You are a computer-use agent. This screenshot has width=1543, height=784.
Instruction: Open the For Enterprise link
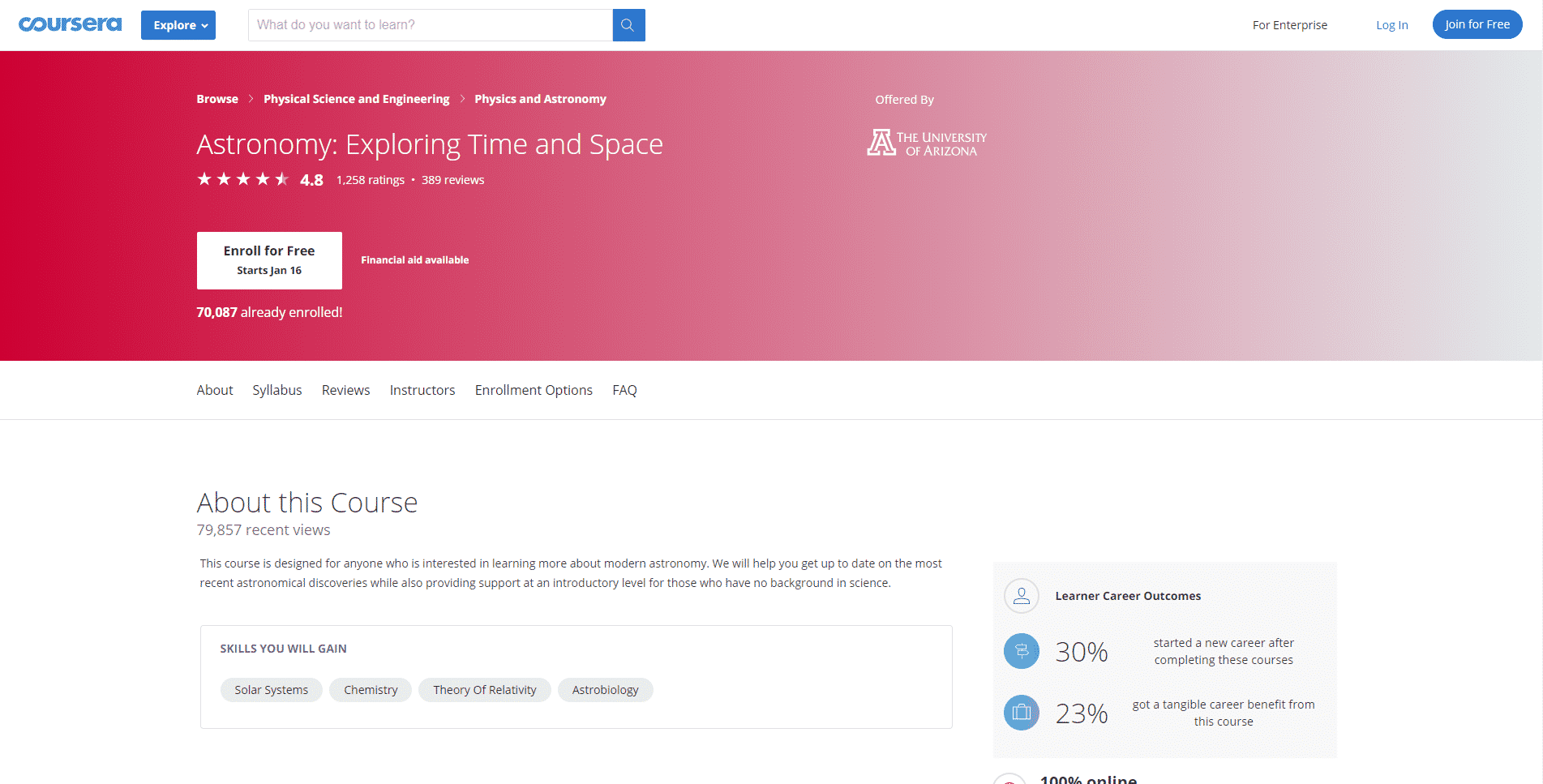pos(1289,25)
